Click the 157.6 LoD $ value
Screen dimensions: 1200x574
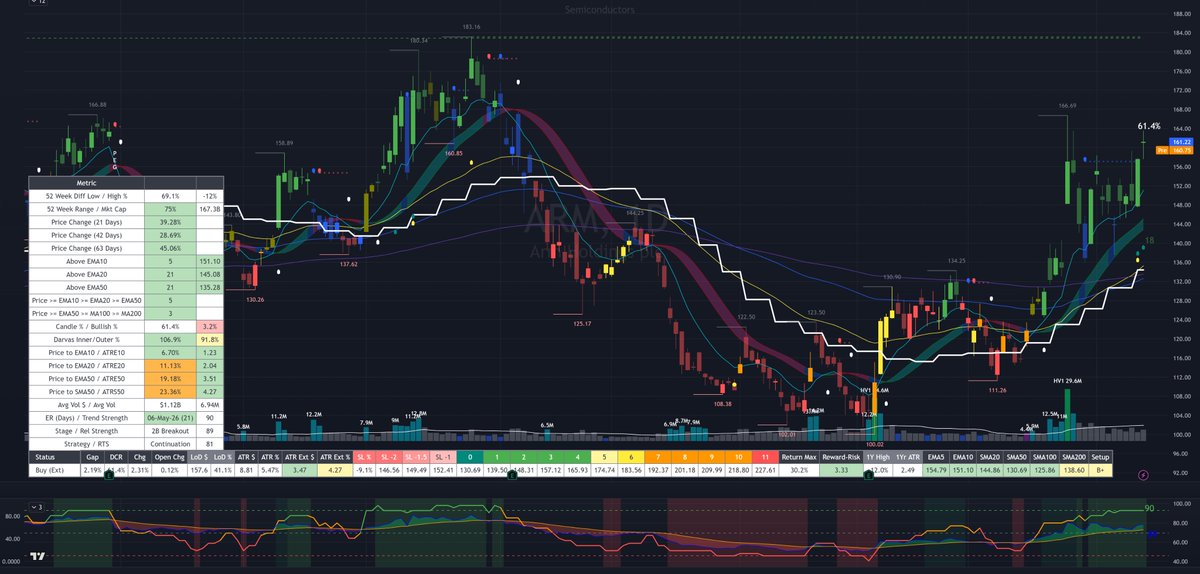tap(201, 470)
